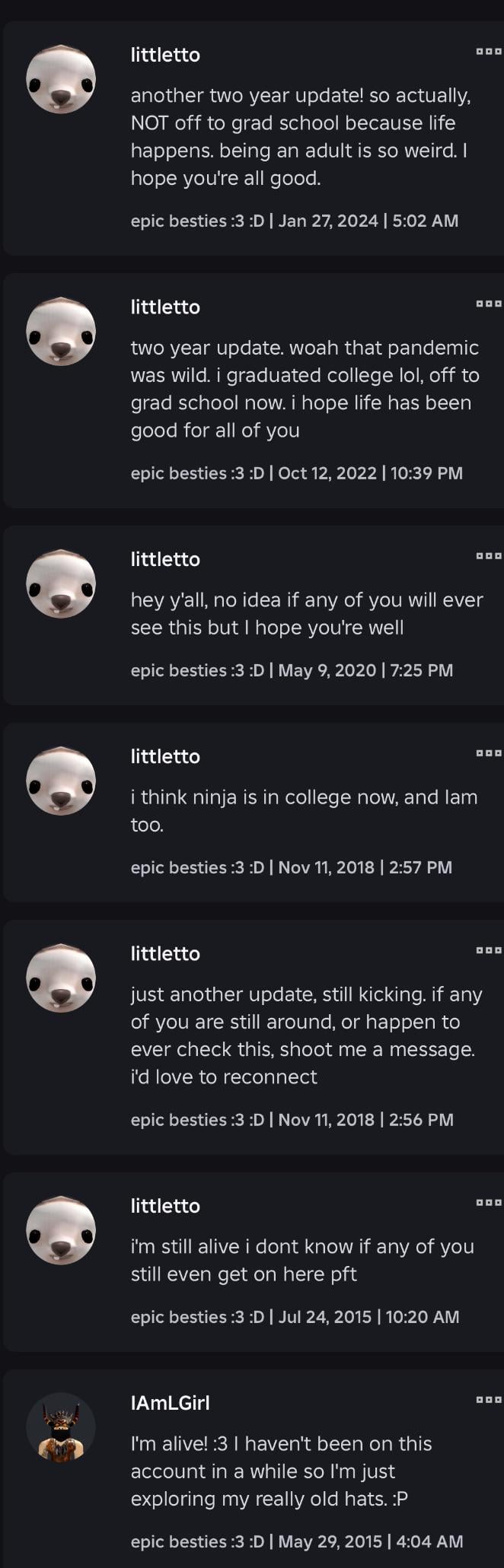Viewport: 504px width, 1568px height.
Task: Click littletto username on Jul 2015 post
Action: pyautogui.click(x=165, y=1206)
